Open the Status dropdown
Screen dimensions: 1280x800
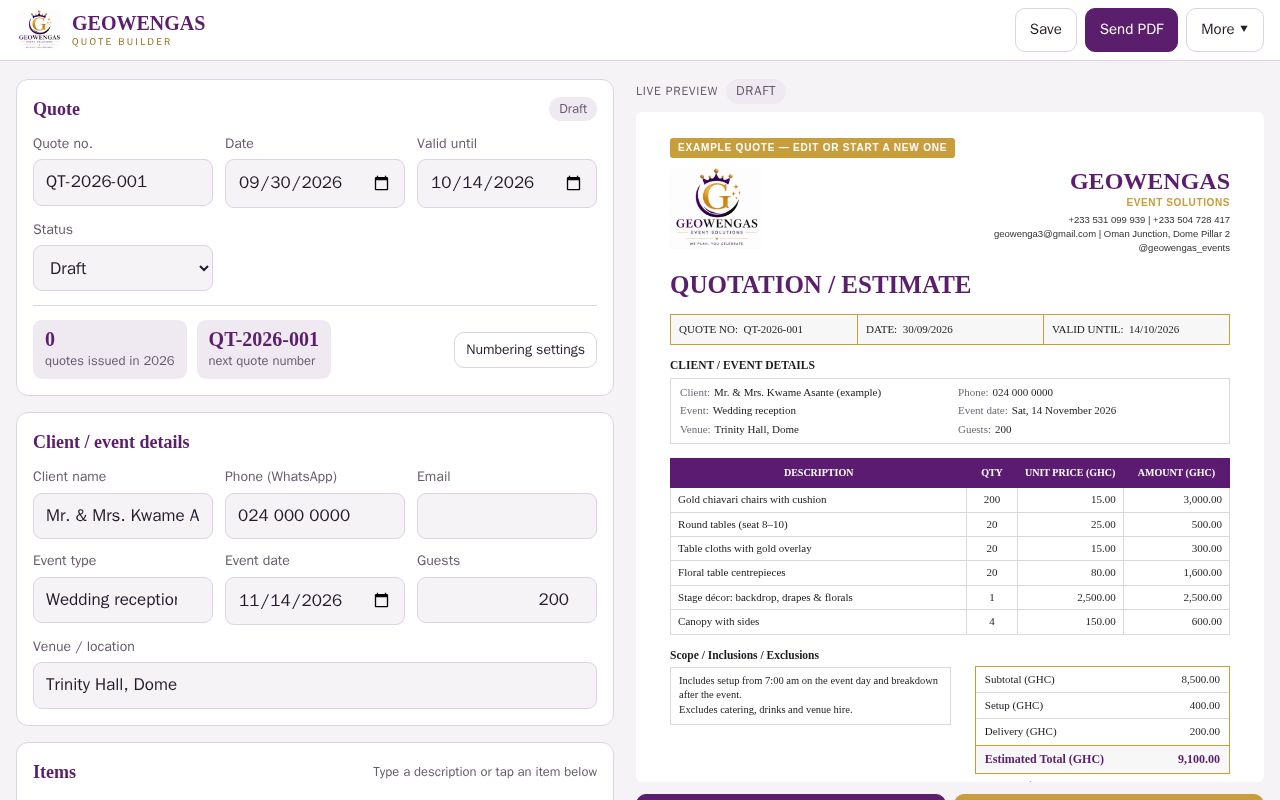tap(123, 268)
